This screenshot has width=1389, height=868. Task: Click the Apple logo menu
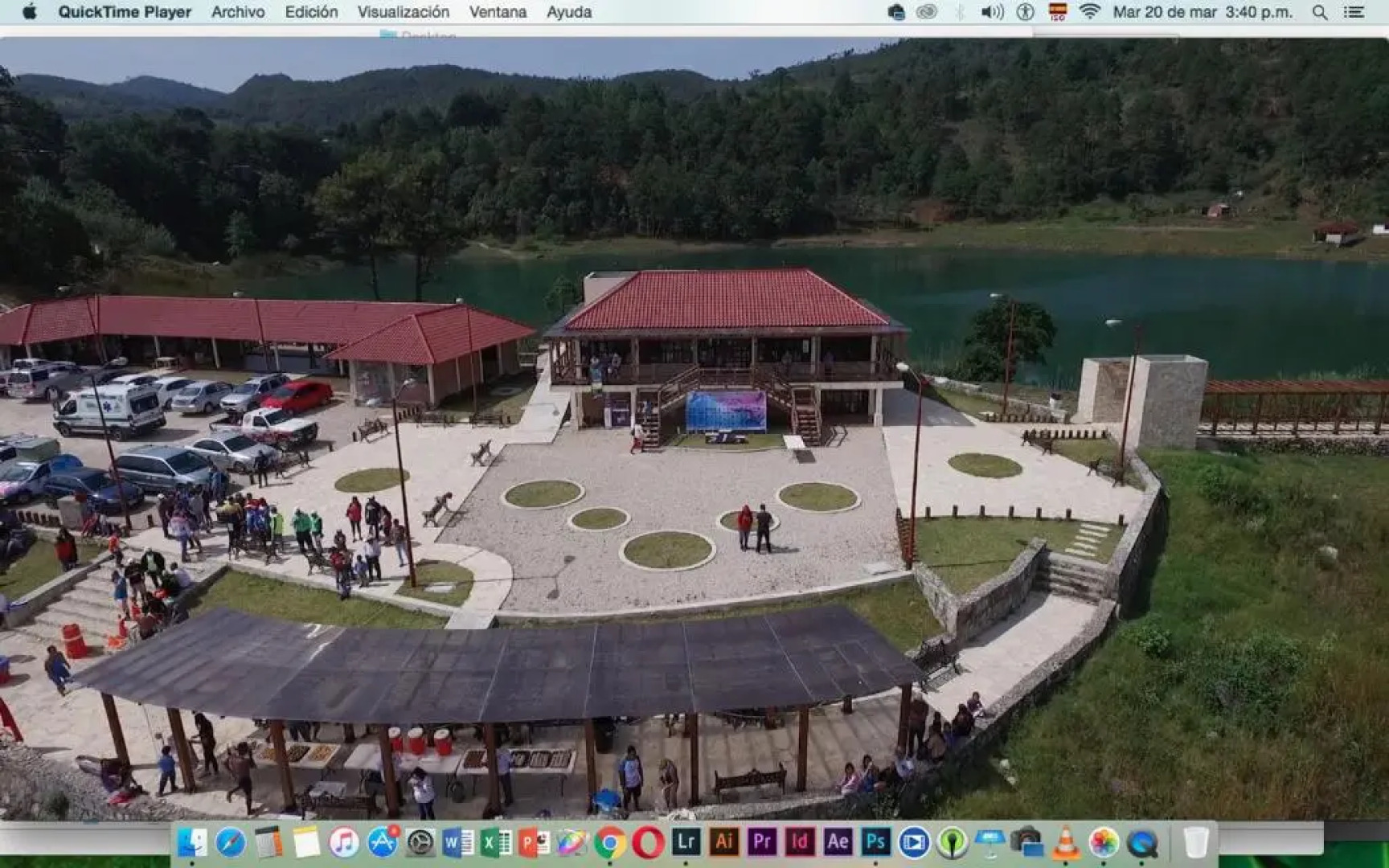pyautogui.click(x=29, y=12)
